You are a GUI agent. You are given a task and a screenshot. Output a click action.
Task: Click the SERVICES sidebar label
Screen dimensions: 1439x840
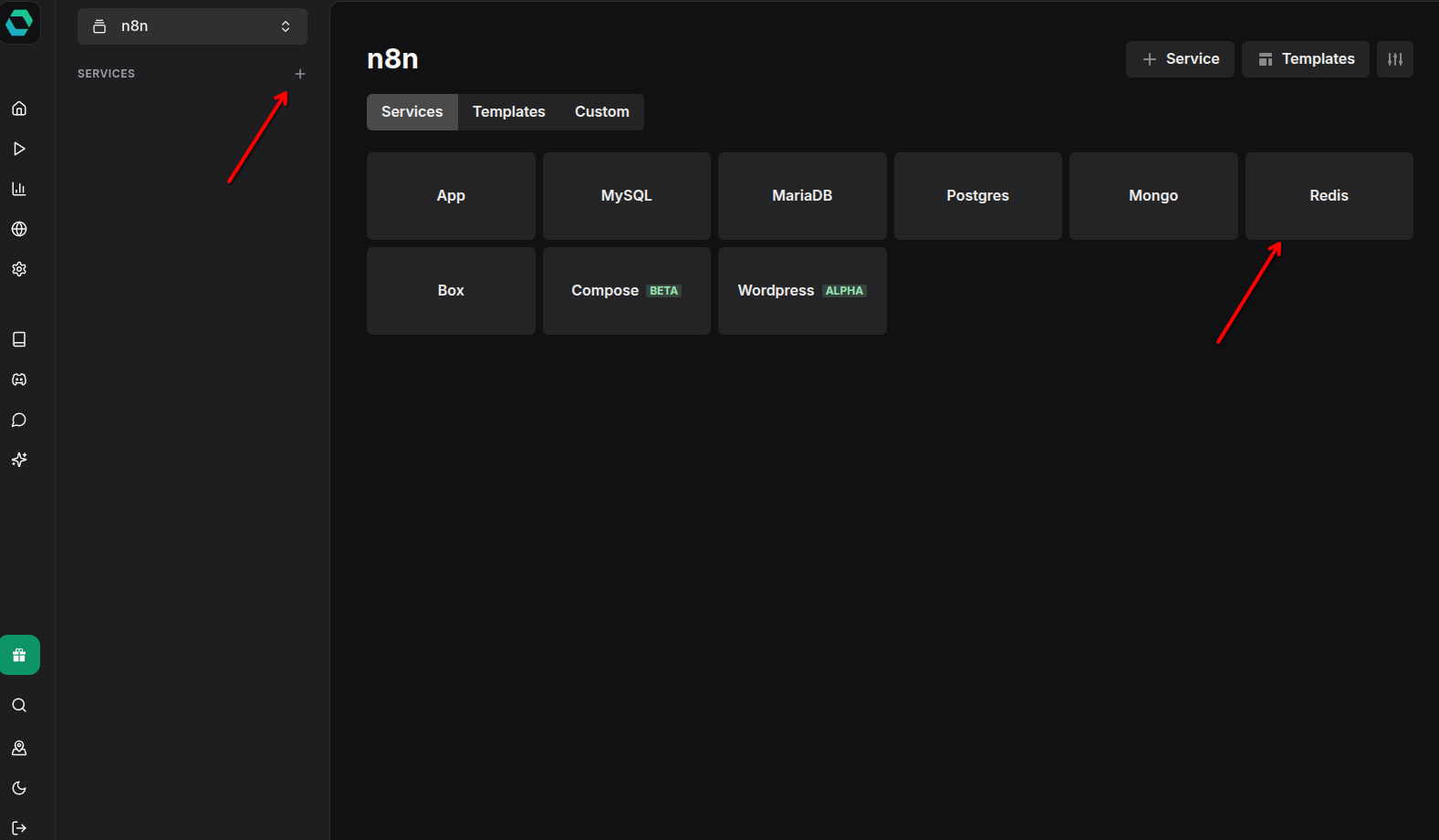pos(106,74)
